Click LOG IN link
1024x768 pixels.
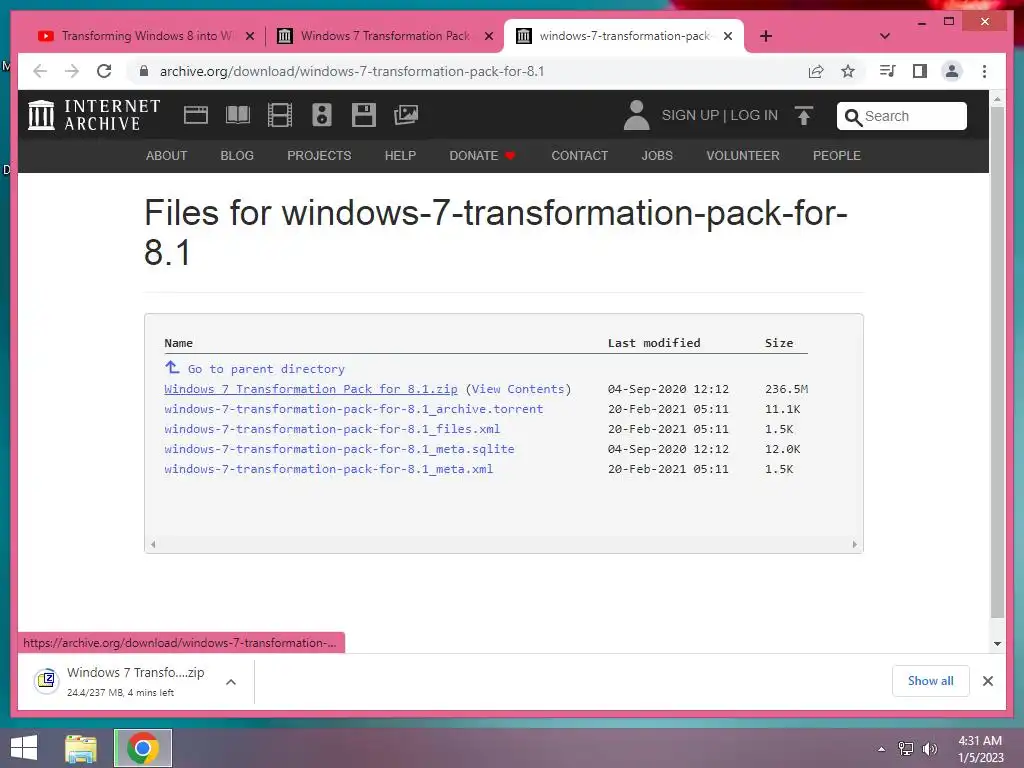tap(754, 115)
